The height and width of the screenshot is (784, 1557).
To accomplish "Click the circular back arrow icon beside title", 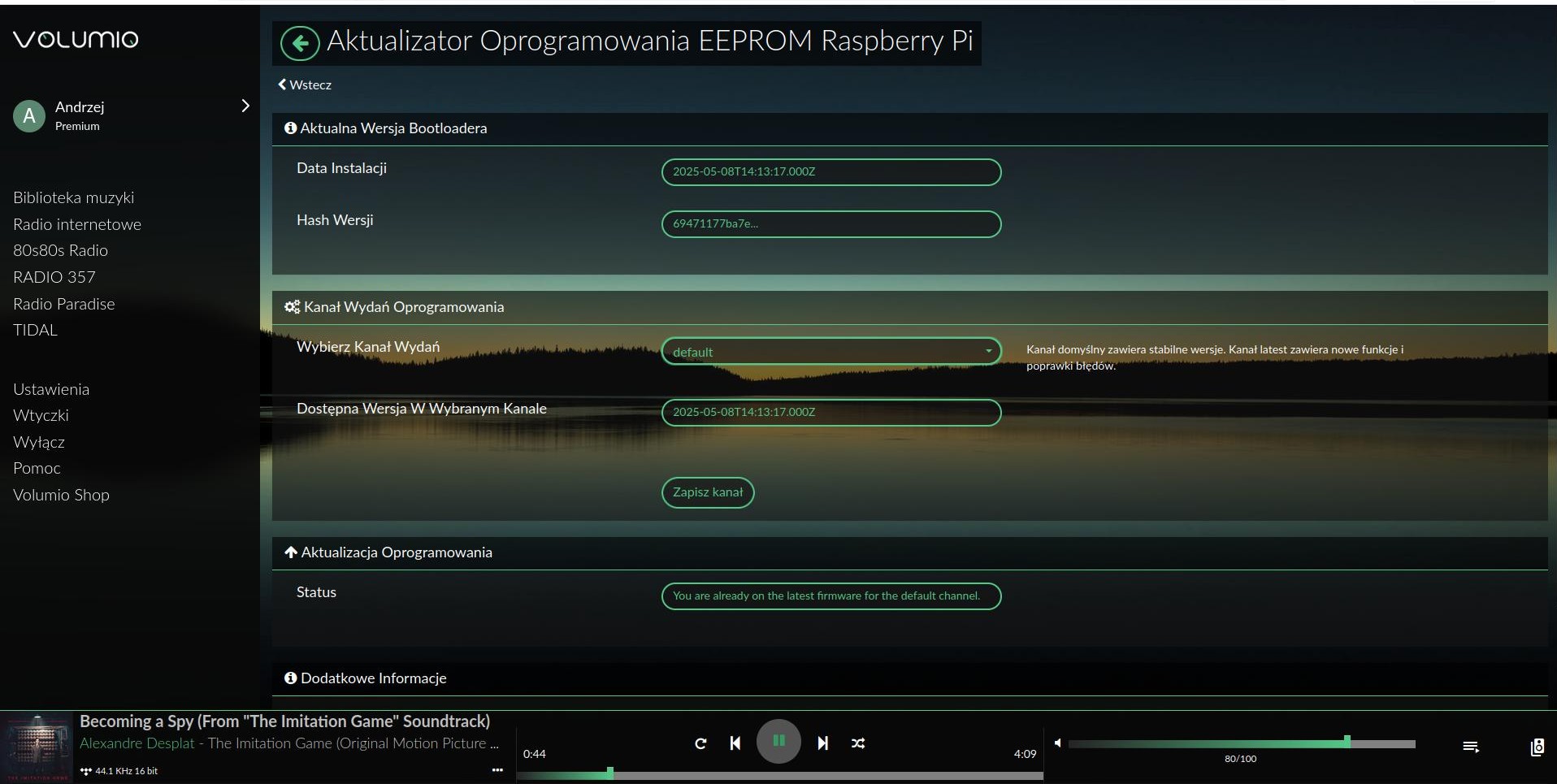I will point(300,43).
